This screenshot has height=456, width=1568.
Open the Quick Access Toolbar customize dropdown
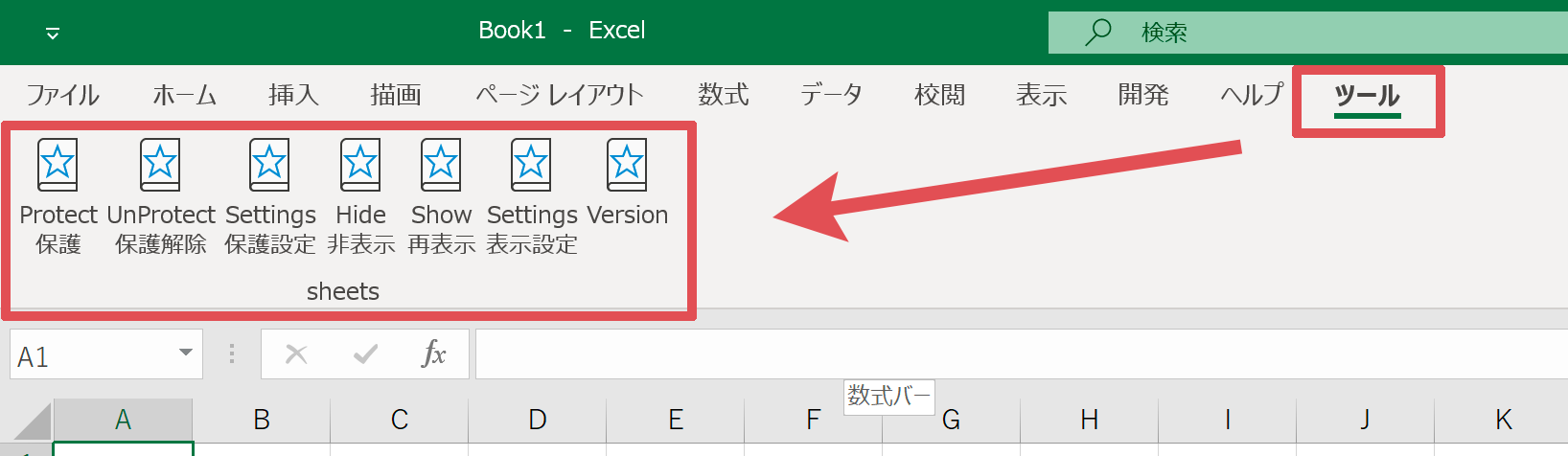click(53, 34)
